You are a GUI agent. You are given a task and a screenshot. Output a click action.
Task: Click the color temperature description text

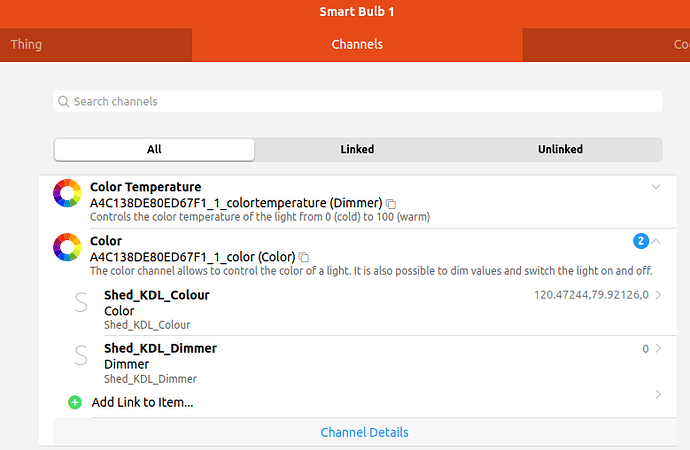tap(260, 217)
